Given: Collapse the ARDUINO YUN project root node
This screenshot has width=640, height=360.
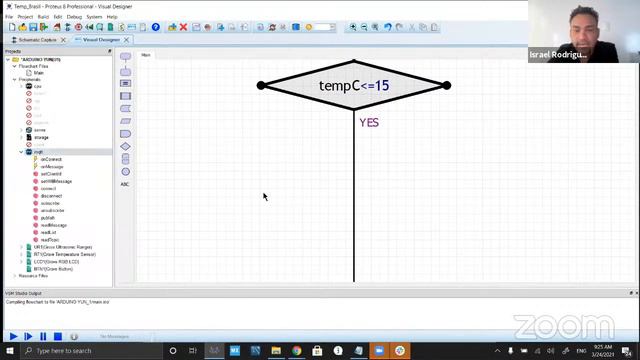Looking at the screenshot, I should click(8, 60).
